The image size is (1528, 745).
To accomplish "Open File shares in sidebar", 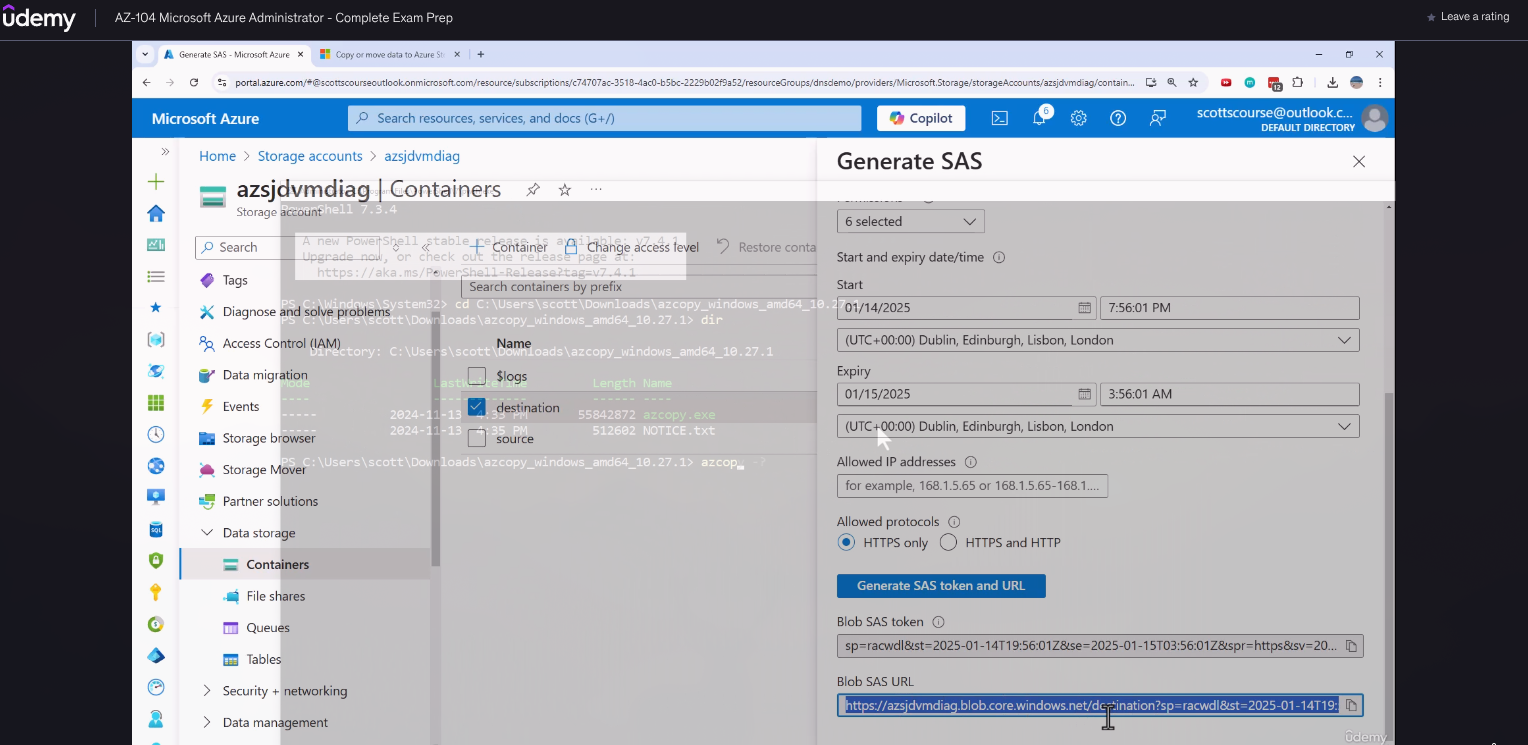I will (275, 596).
